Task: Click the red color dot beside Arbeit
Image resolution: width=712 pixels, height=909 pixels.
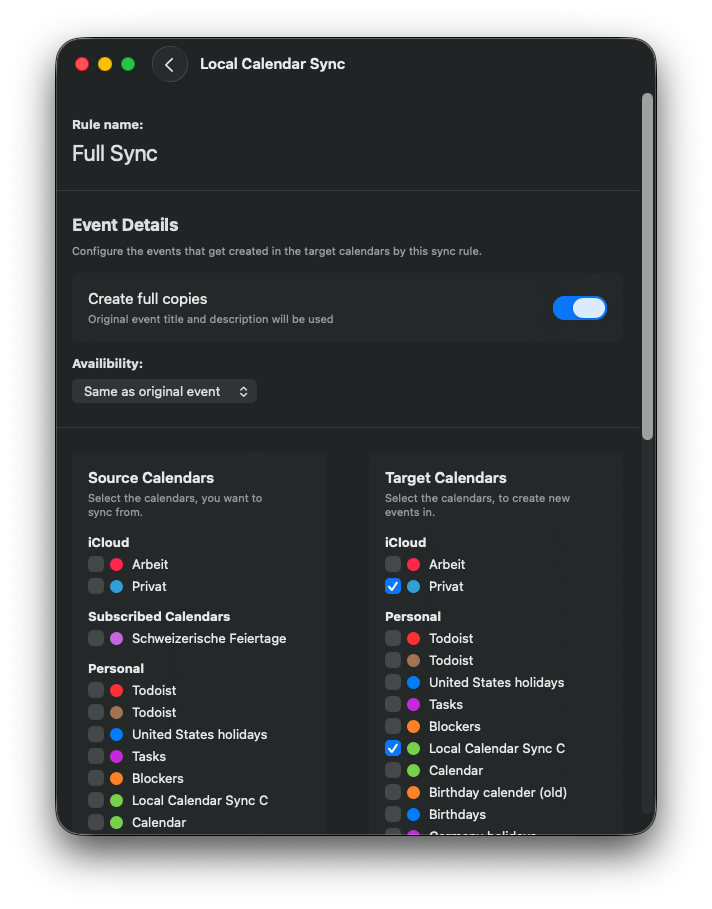Action: tap(118, 564)
